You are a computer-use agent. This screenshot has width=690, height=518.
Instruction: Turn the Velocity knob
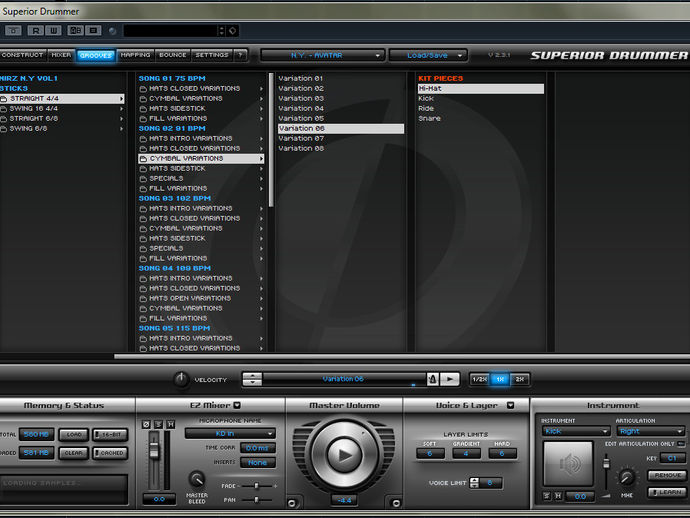point(181,379)
